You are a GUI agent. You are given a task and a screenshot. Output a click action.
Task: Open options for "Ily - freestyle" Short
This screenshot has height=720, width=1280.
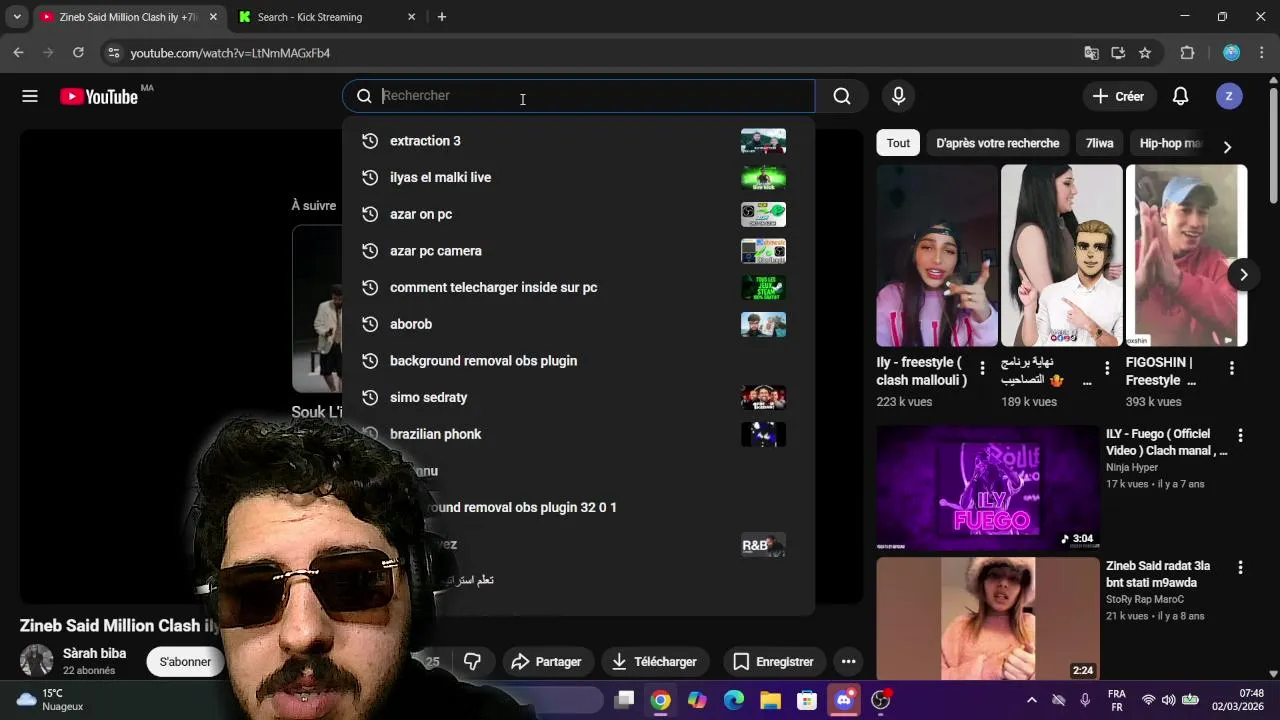click(982, 369)
